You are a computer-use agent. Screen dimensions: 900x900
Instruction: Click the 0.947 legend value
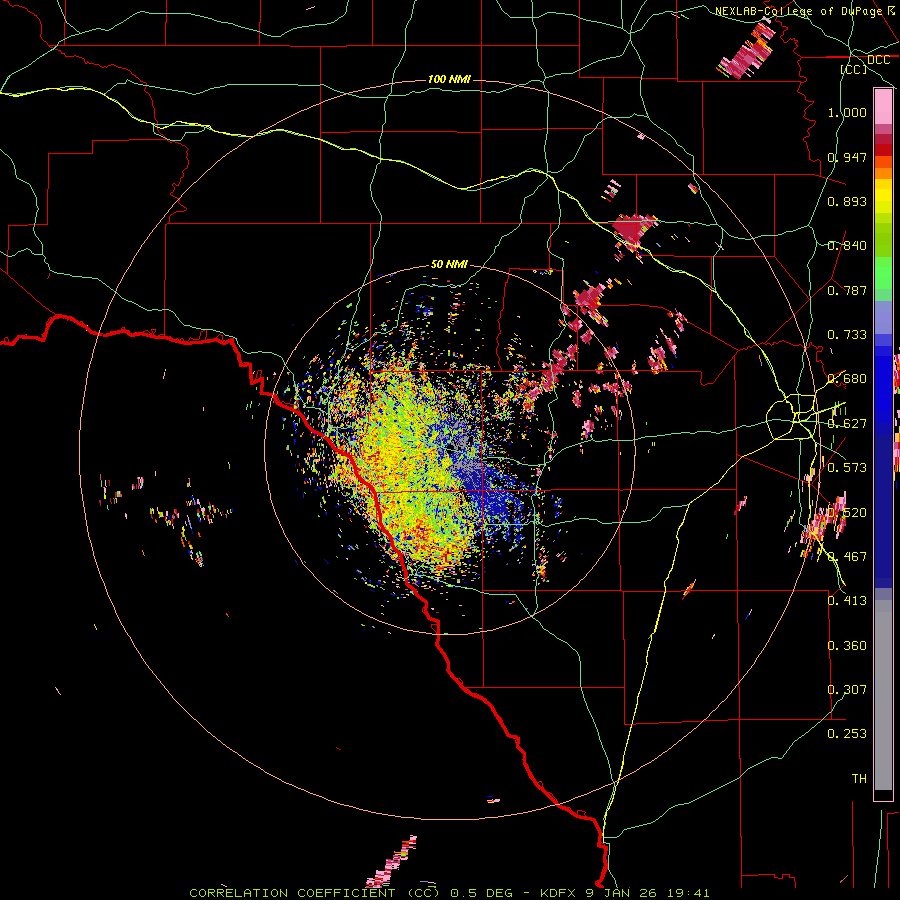pyautogui.click(x=847, y=157)
